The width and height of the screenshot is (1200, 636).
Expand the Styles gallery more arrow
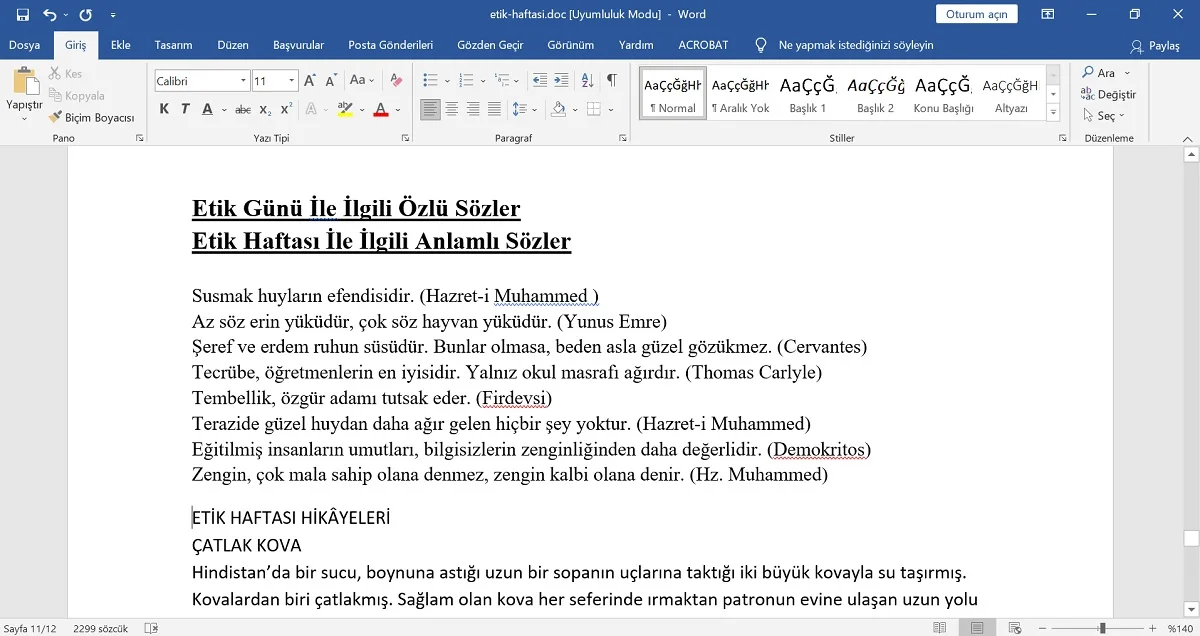click(x=1053, y=114)
